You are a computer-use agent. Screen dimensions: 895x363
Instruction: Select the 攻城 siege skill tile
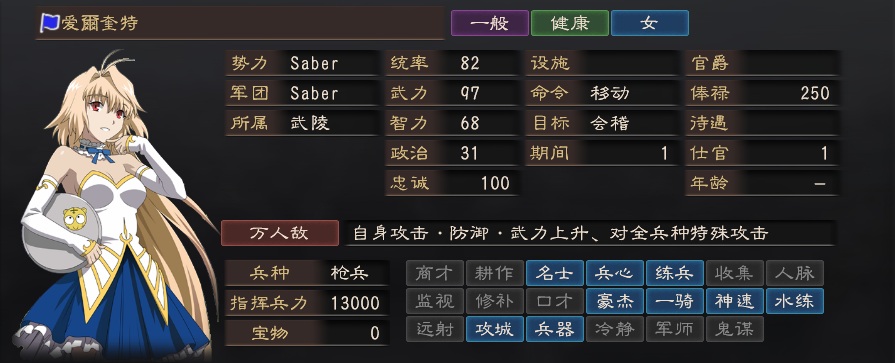pyautogui.click(x=495, y=329)
